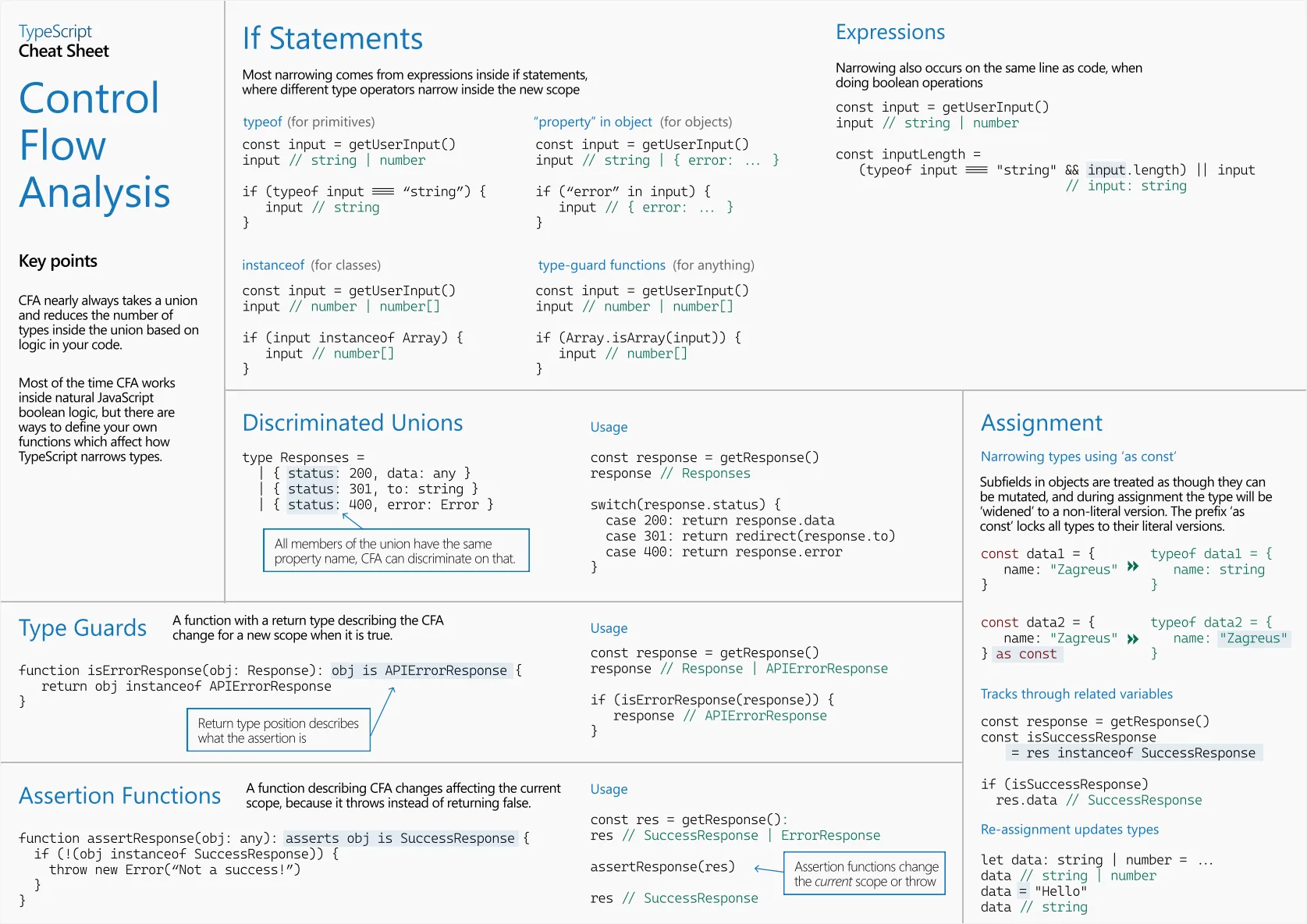The height and width of the screenshot is (924, 1307).
Task: Click 'Narrowing also occurs on the same line' text
Action: coord(989,75)
